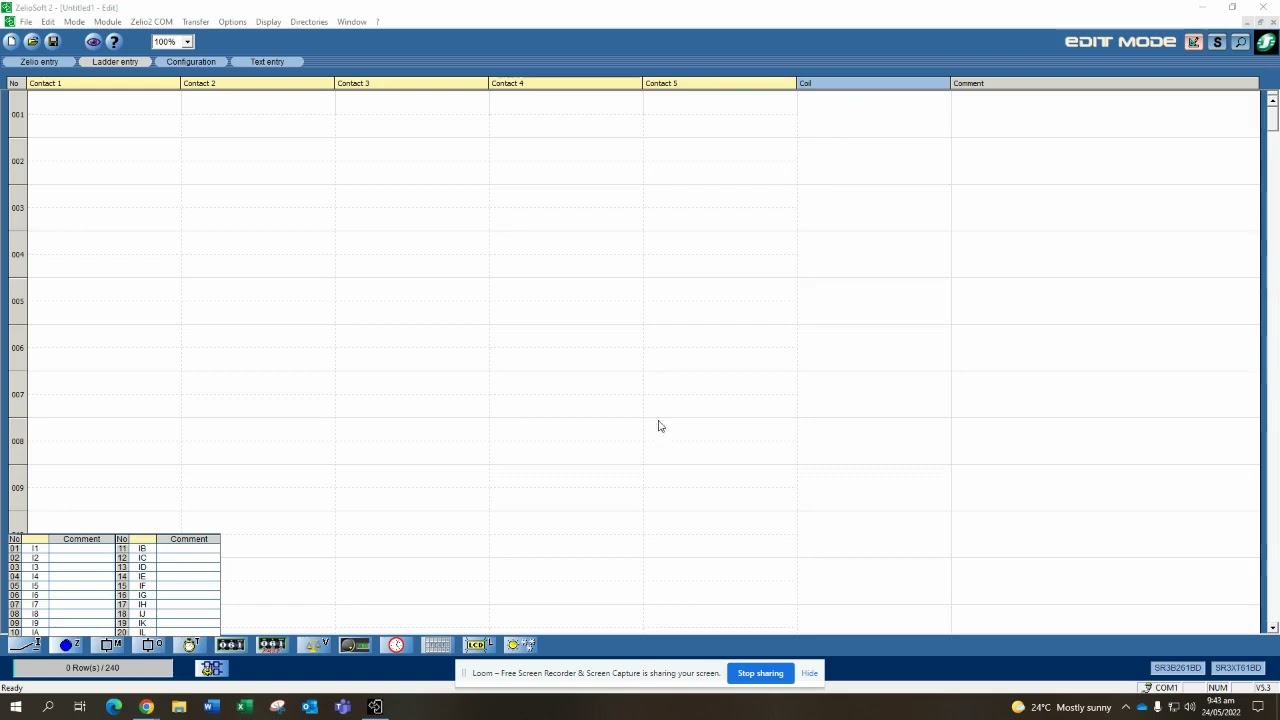The image size is (1280, 720).
Task: Open the counter comparators V scale icon
Action: click(x=314, y=645)
